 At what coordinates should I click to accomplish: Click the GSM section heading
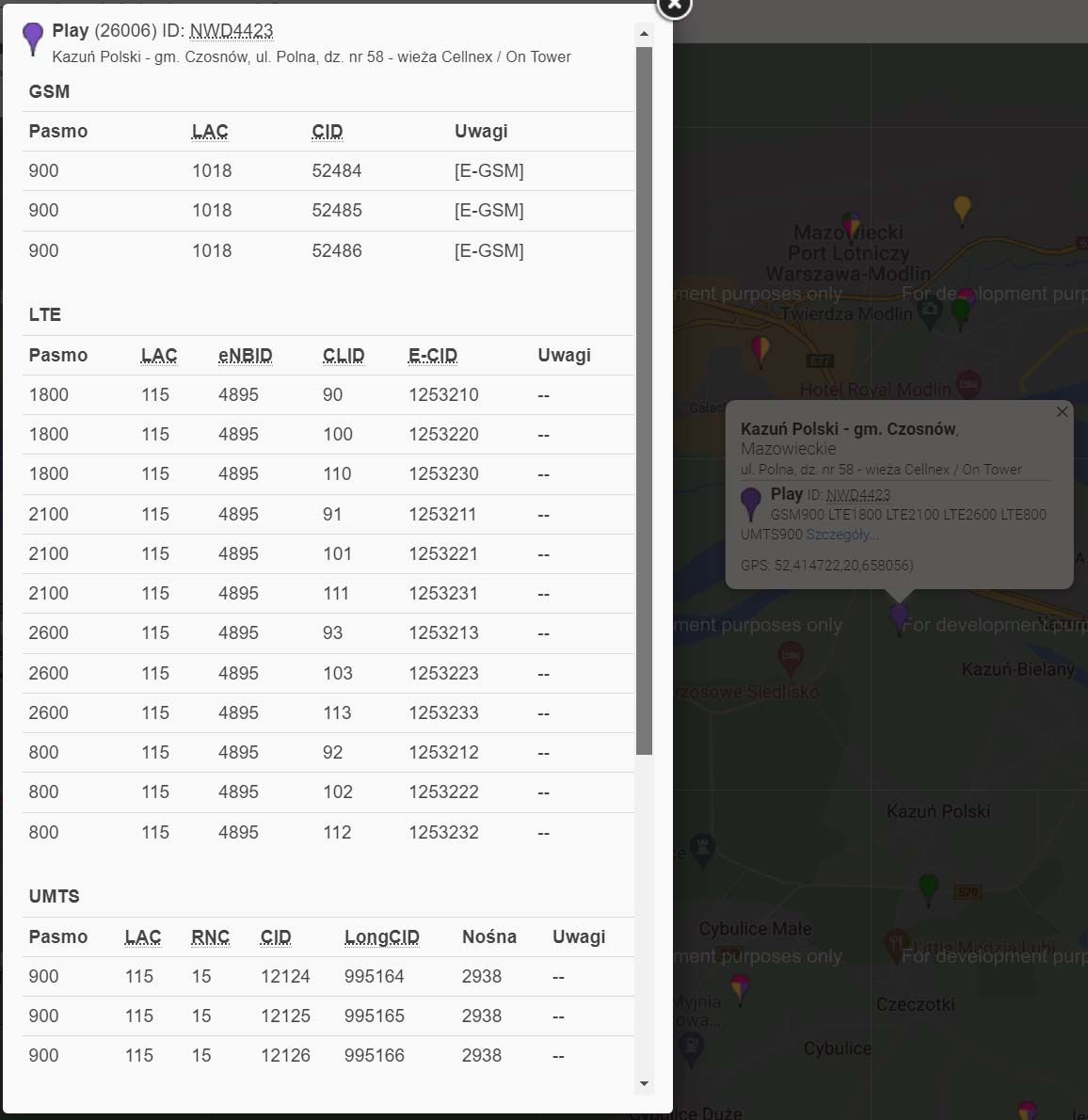tap(49, 92)
